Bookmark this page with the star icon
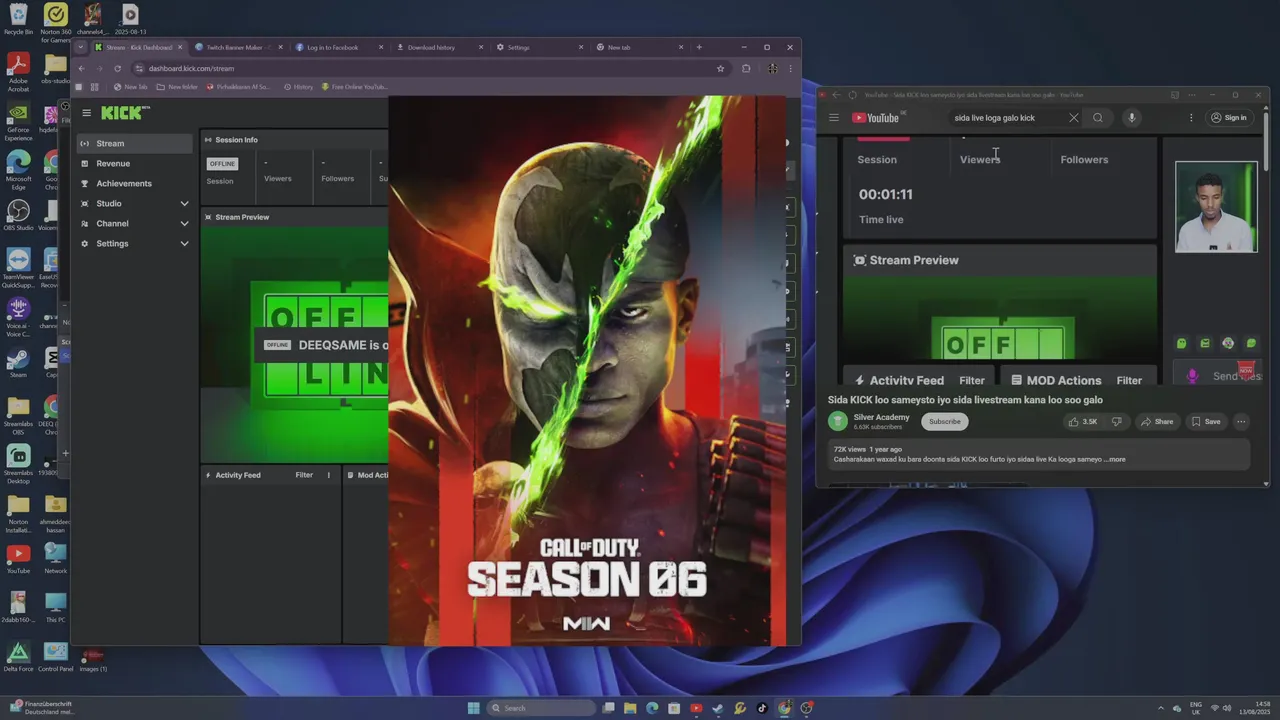Viewport: 1280px width, 720px height. [720, 68]
